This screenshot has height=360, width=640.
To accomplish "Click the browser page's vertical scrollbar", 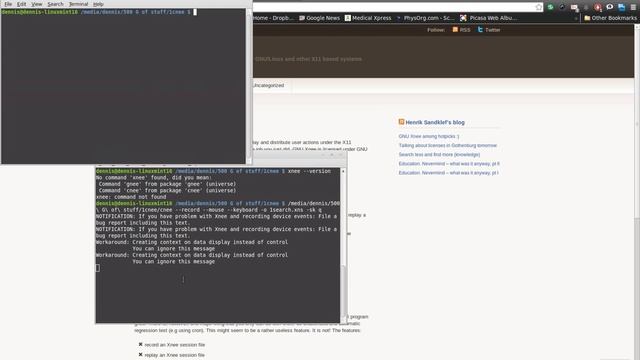I will tap(637, 192).
